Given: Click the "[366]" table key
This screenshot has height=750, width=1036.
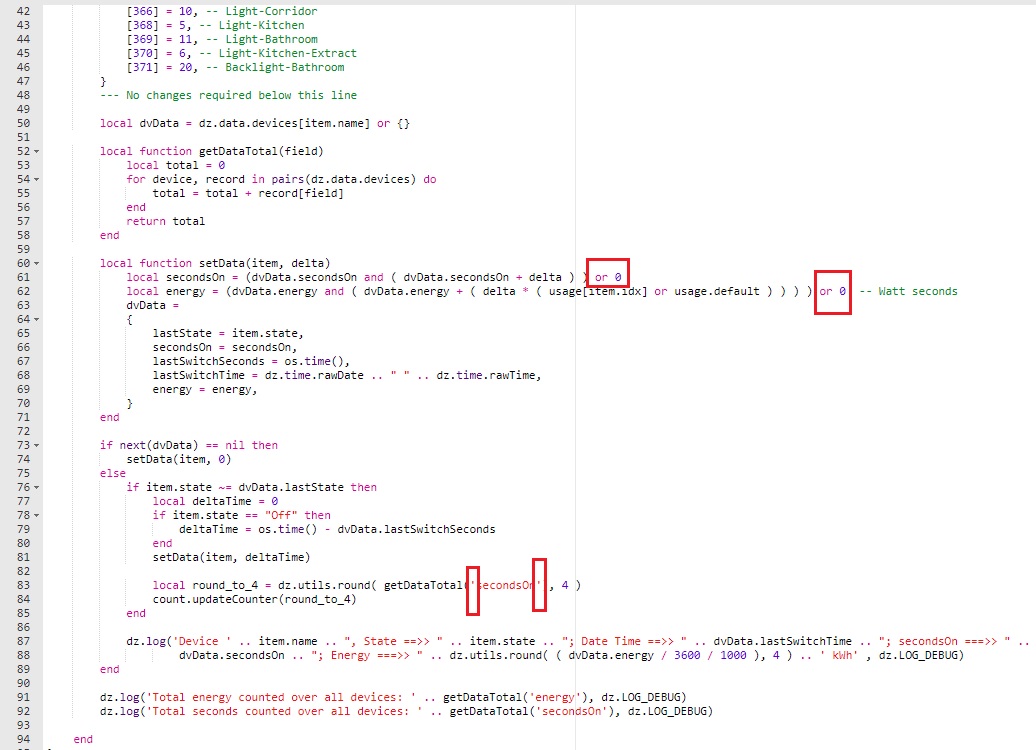Looking at the screenshot, I should coord(143,11).
